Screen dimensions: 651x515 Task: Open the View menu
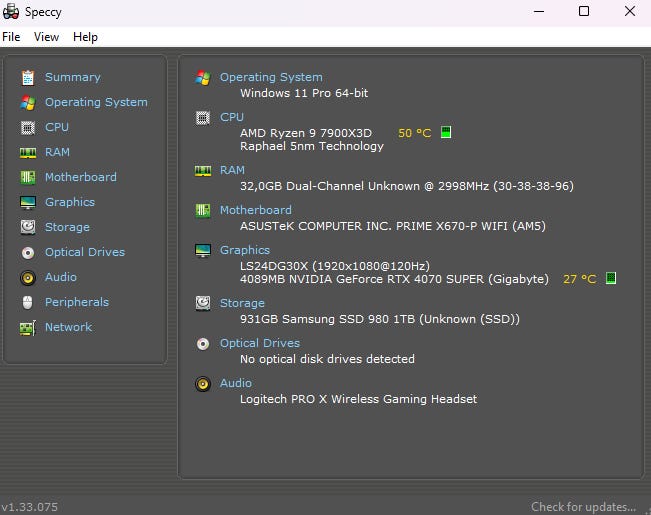click(x=46, y=37)
